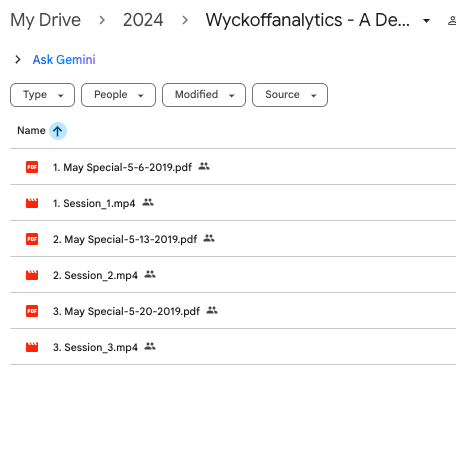Open the Wyckoffanalytics folder dropdown arrow

426,21
